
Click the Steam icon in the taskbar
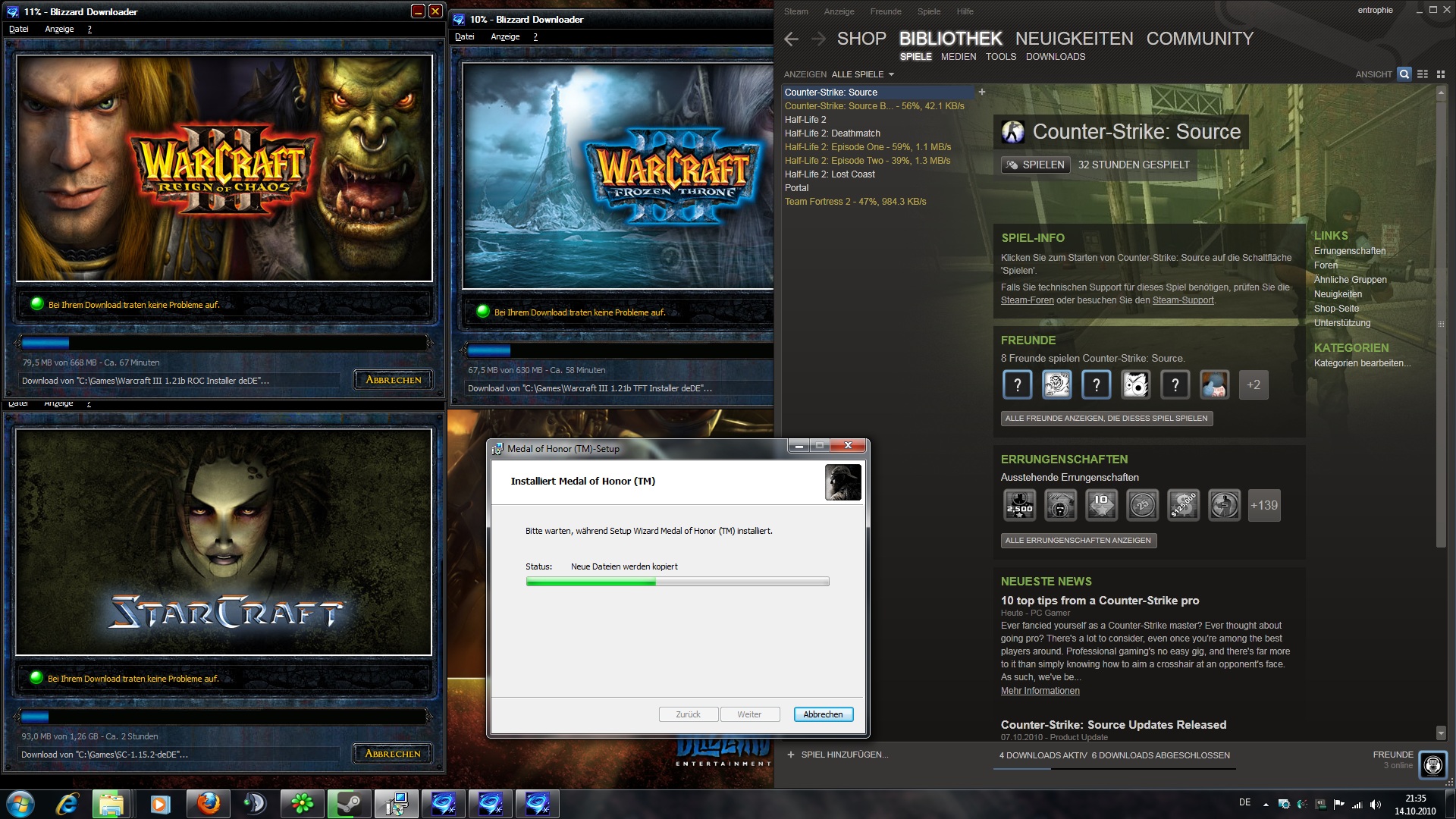pyautogui.click(x=349, y=804)
